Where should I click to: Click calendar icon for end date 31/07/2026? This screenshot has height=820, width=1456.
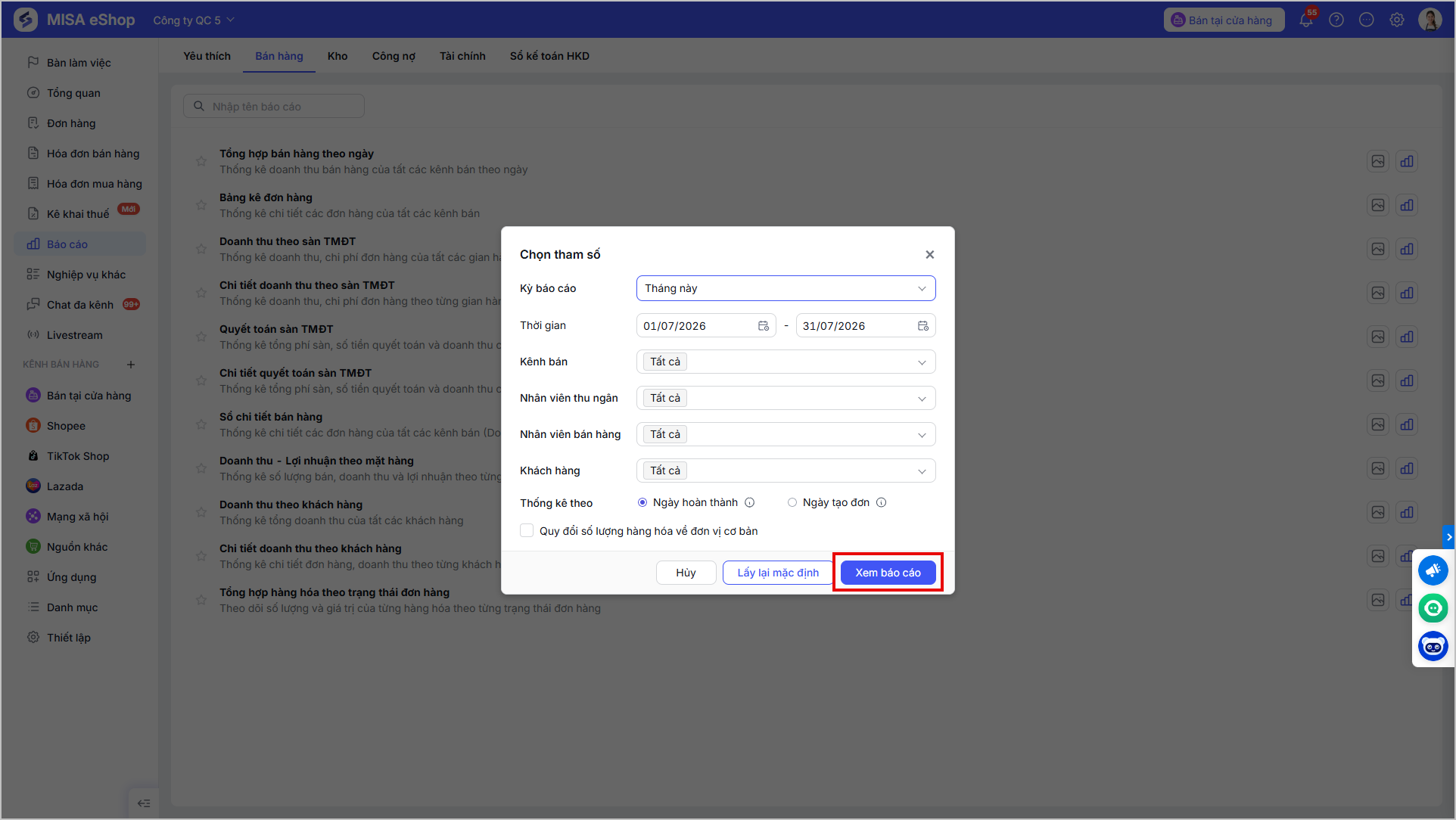click(x=923, y=326)
